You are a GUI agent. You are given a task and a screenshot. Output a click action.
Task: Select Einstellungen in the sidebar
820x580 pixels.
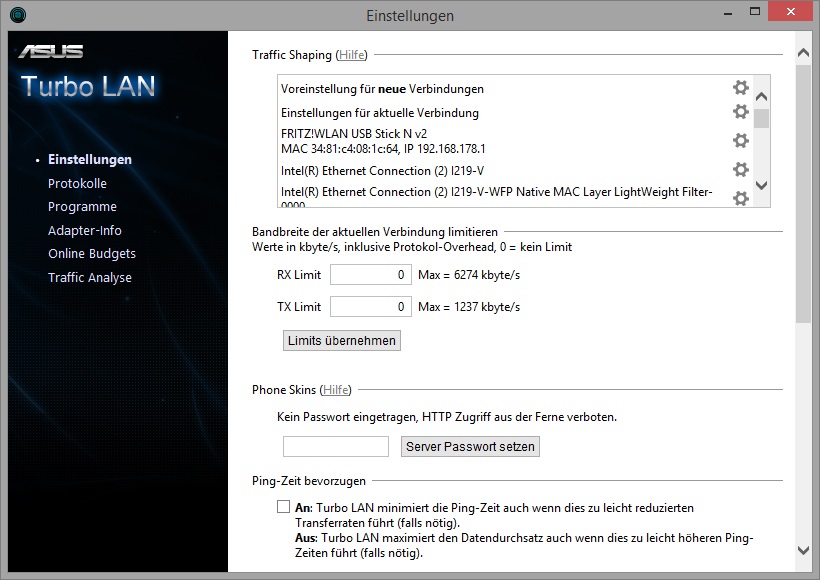click(90, 160)
